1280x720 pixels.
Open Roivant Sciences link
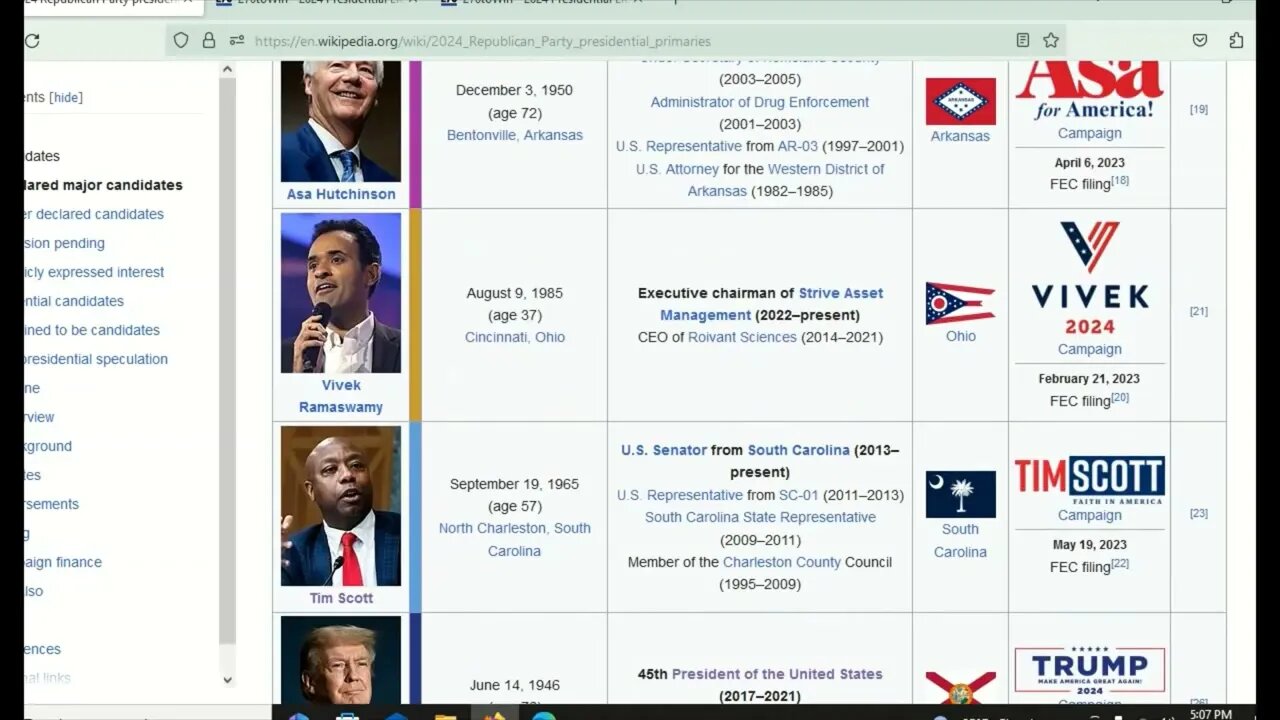click(x=742, y=337)
